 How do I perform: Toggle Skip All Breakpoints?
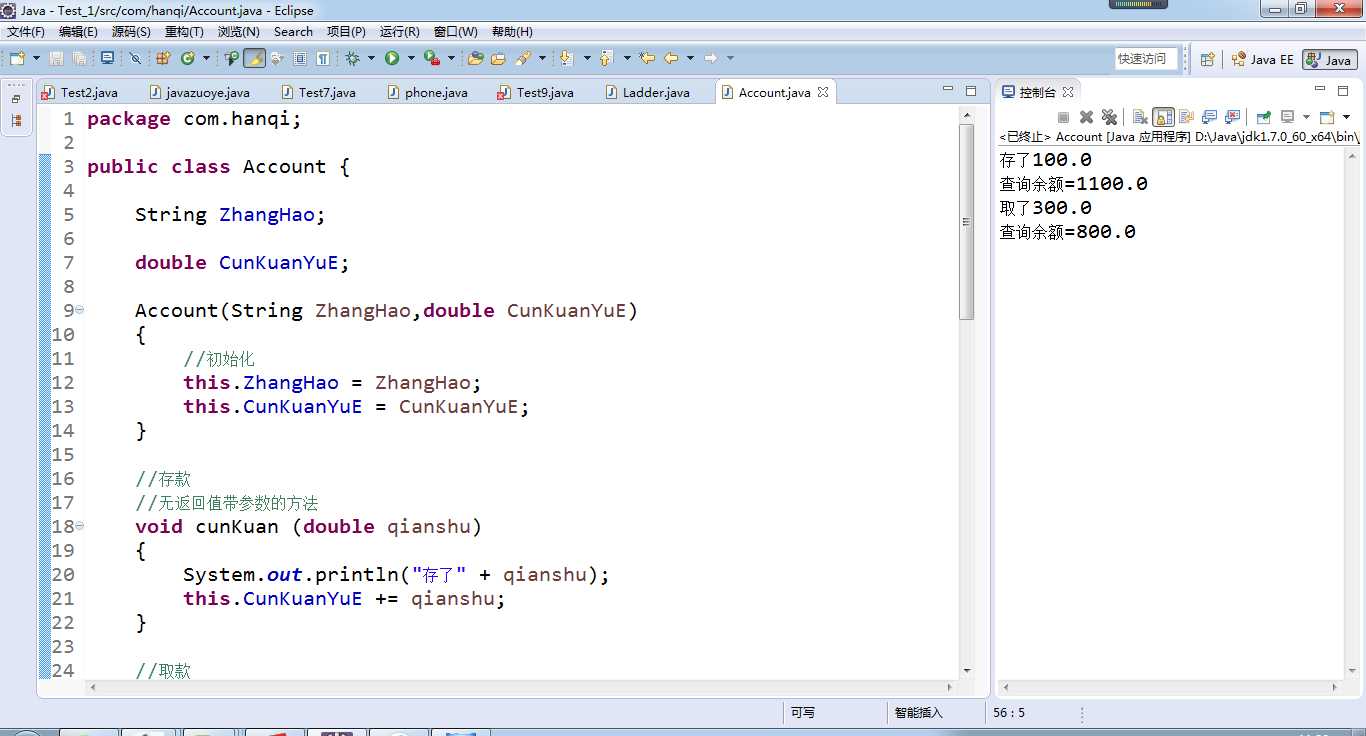pyautogui.click(x=135, y=58)
